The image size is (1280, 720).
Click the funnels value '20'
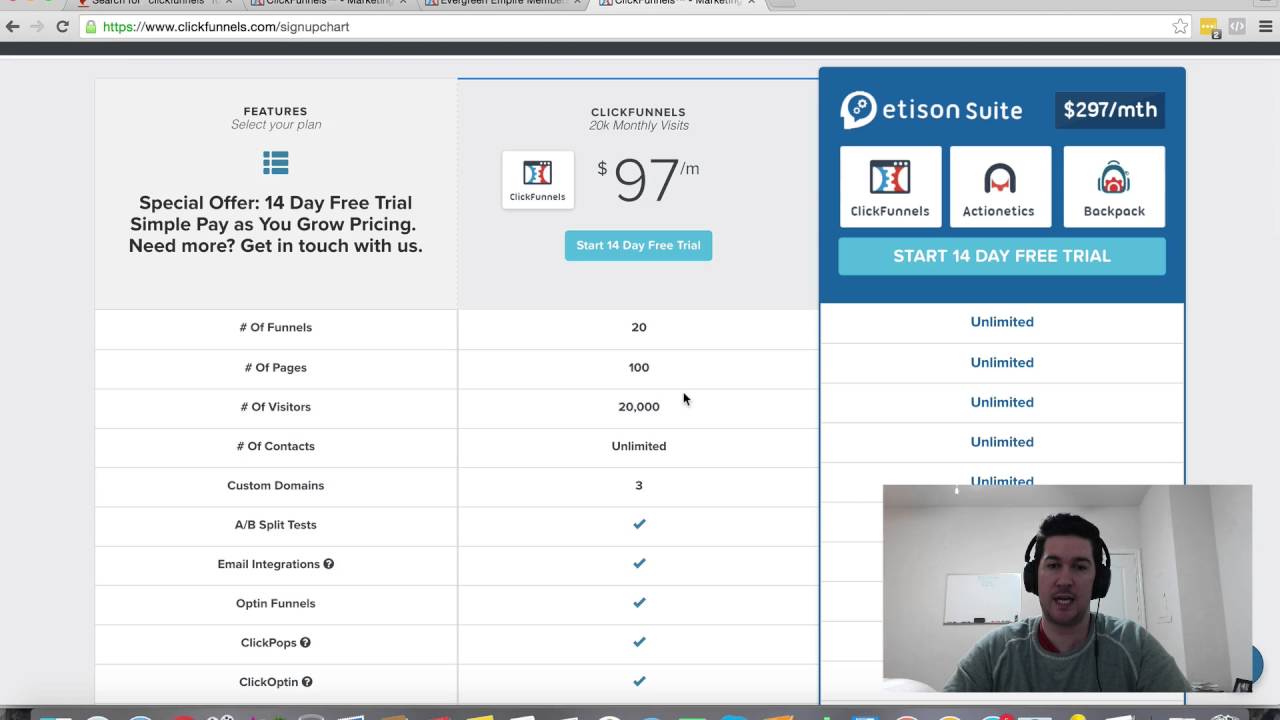point(639,327)
